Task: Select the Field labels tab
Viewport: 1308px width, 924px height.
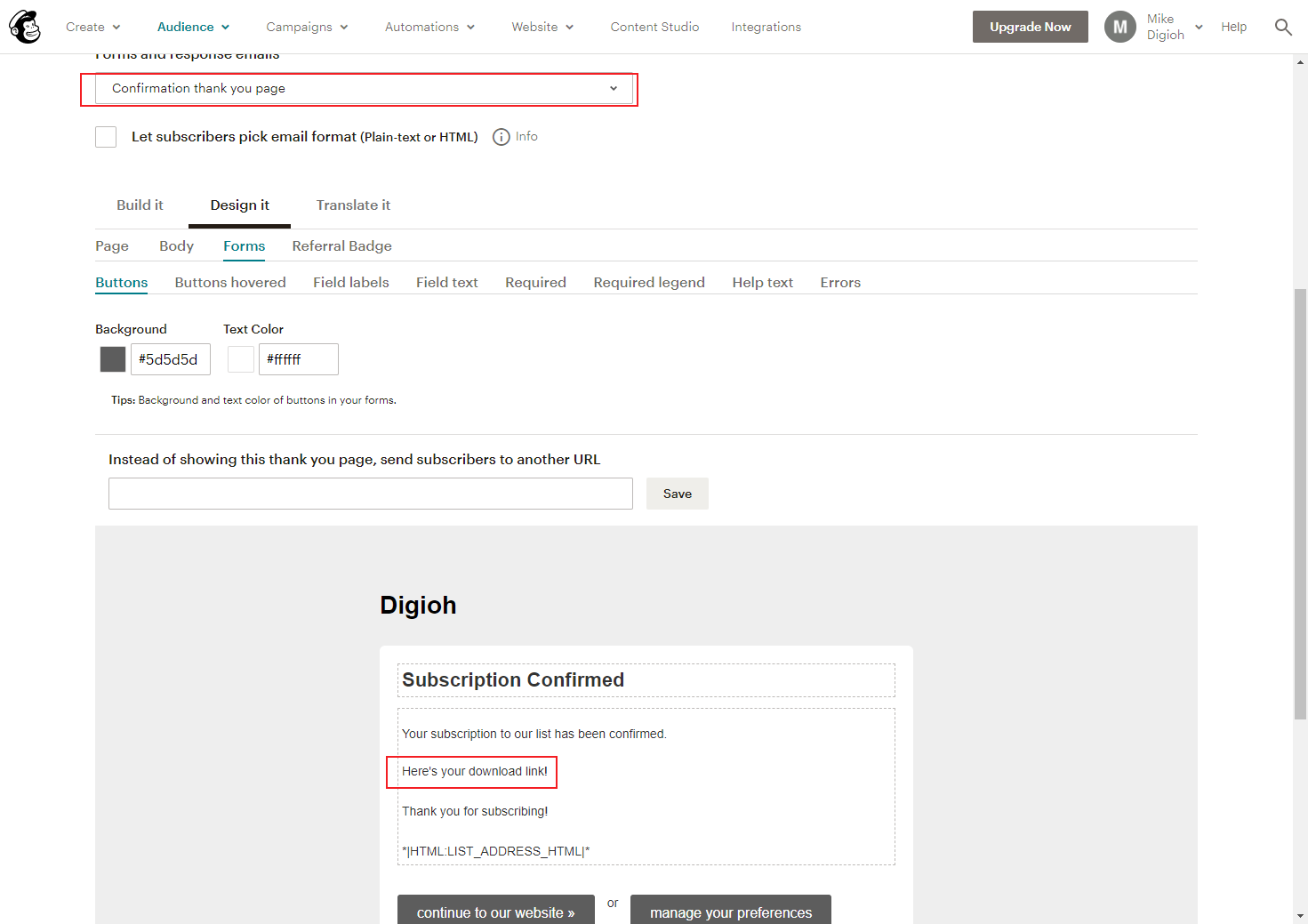Action: tap(350, 283)
